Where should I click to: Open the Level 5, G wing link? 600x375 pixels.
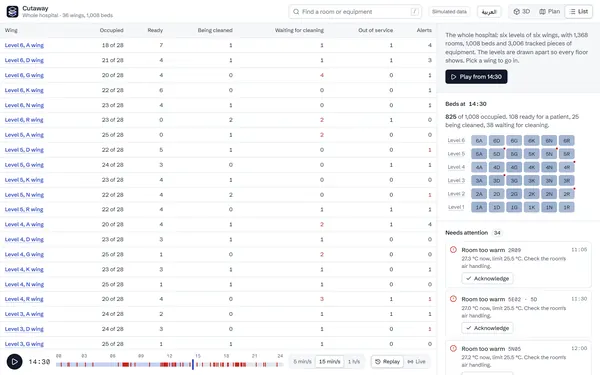24,165
